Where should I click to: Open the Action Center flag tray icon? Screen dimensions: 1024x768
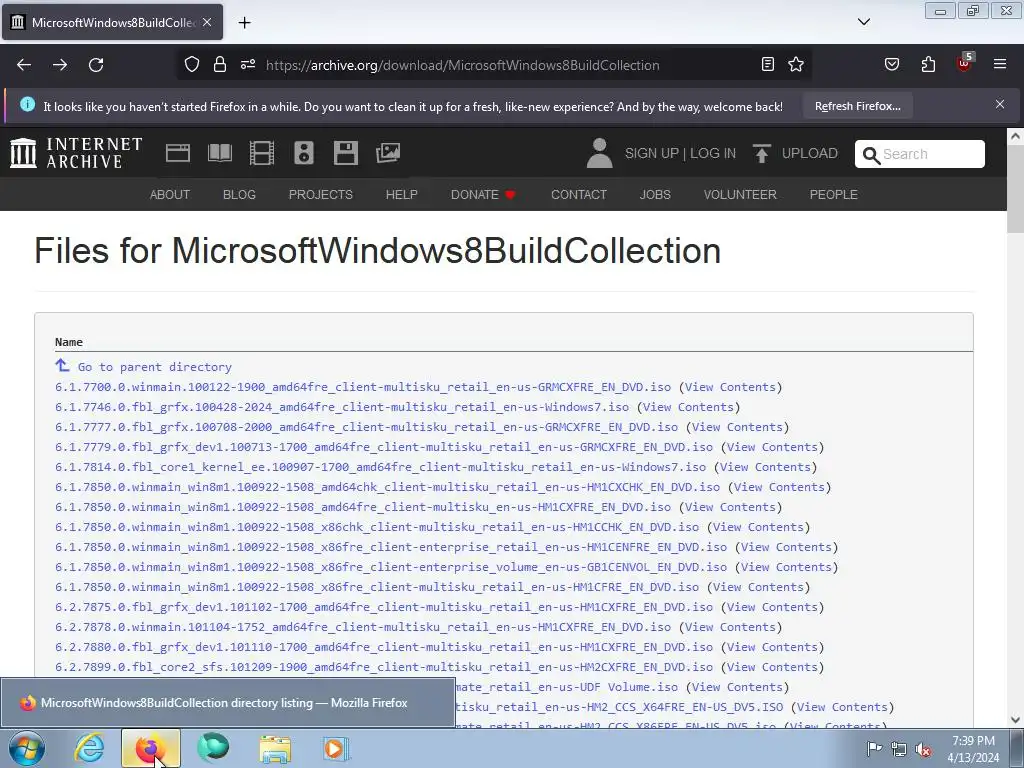[x=874, y=748]
